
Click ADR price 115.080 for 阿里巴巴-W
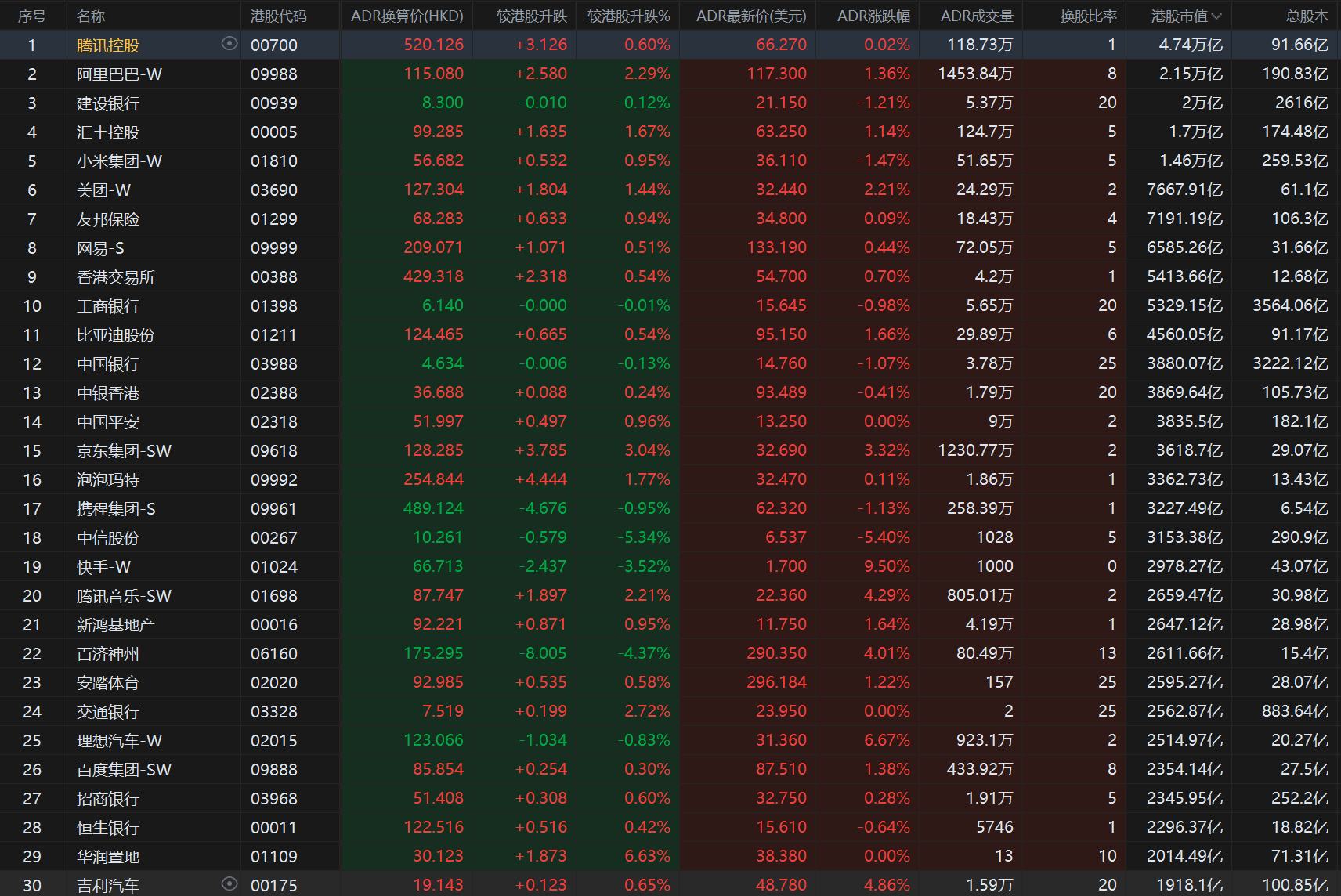coord(434,74)
